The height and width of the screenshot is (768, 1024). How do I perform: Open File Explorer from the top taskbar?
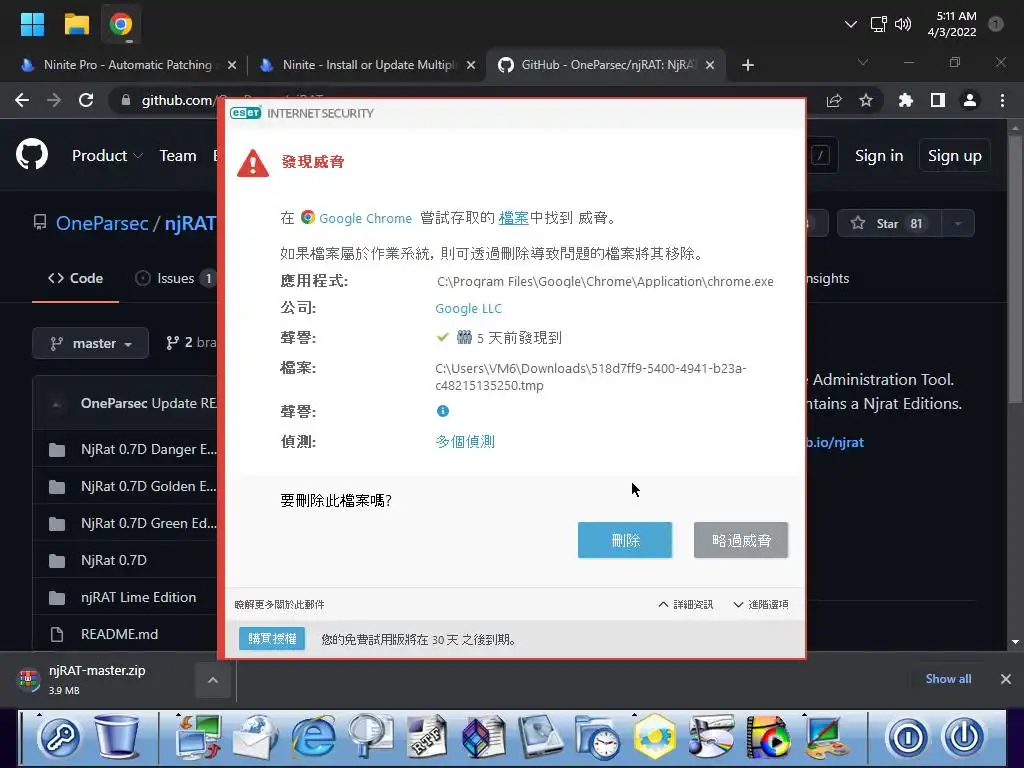[x=76, y=24]
